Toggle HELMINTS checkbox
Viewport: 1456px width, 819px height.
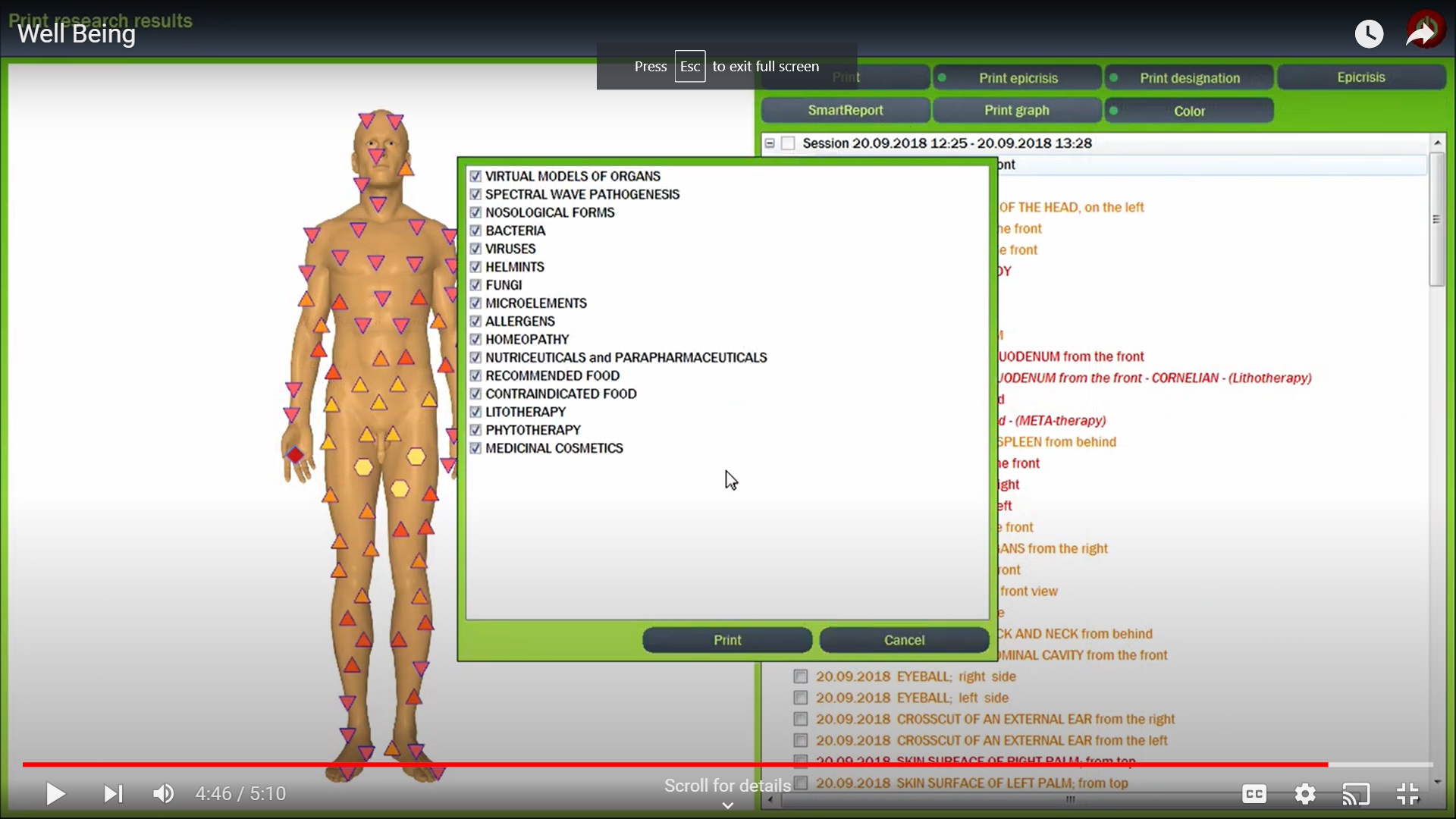click(475, 267)
